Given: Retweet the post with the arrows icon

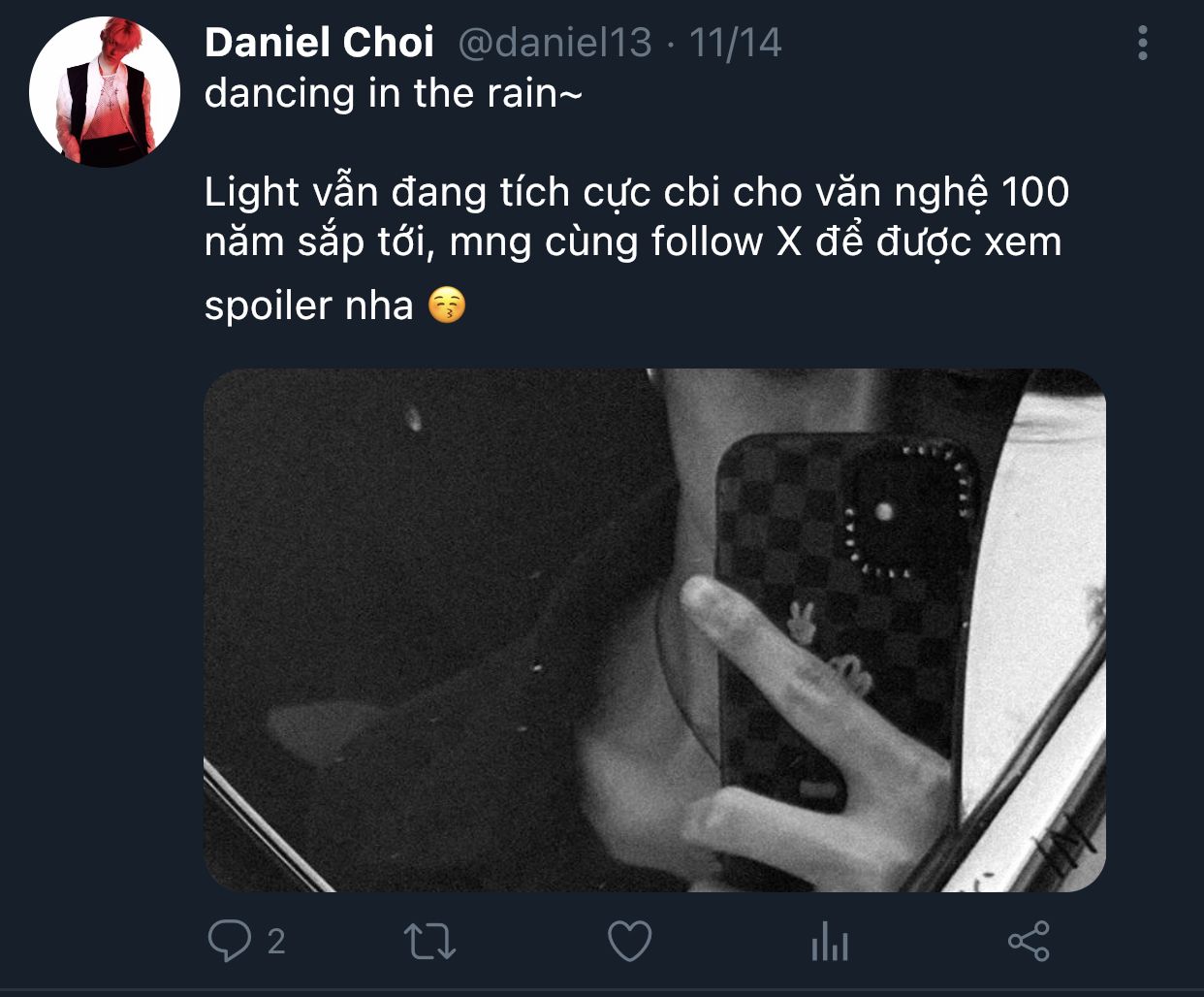Looking at the screenshot, I should click(429, 942).
